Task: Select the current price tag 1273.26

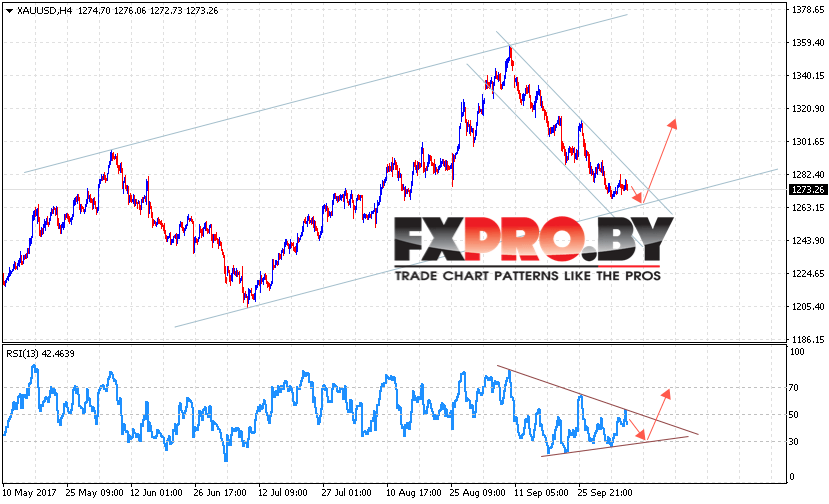Action: [x=808, y=190]
